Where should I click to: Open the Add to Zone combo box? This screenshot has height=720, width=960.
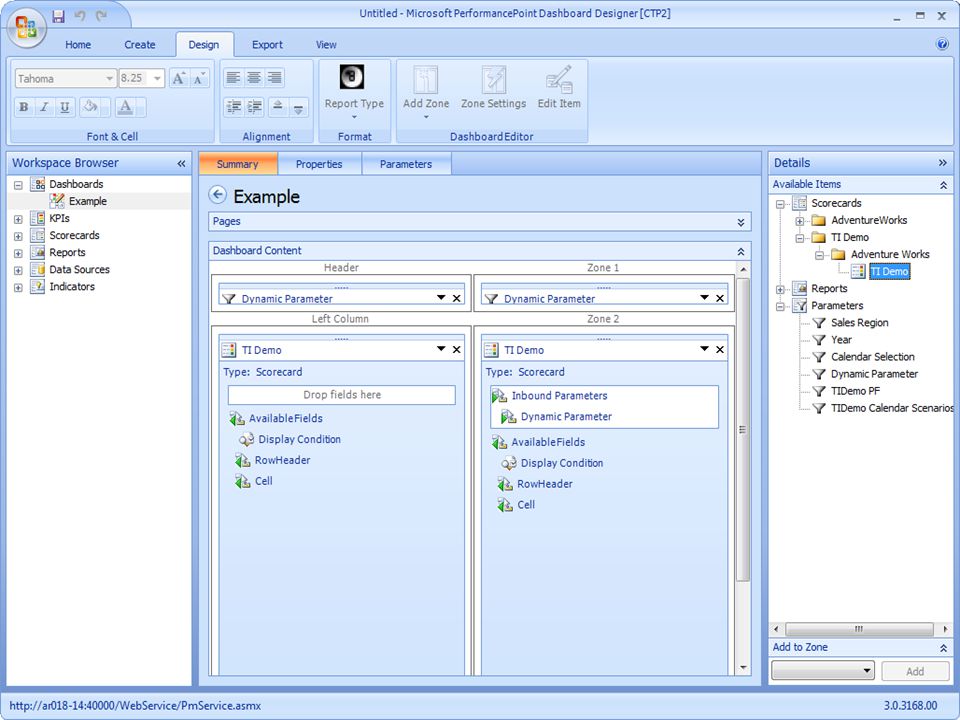click(823, 670)
